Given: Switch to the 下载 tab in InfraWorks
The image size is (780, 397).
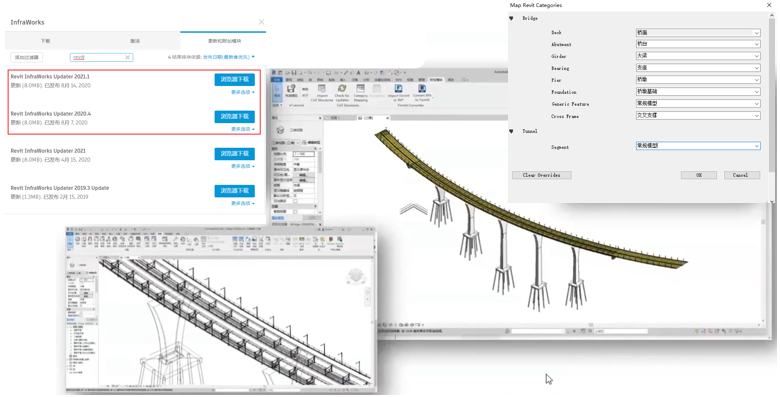Looking at the screenshot, I should pyautogui.click(x=45, y=41).
